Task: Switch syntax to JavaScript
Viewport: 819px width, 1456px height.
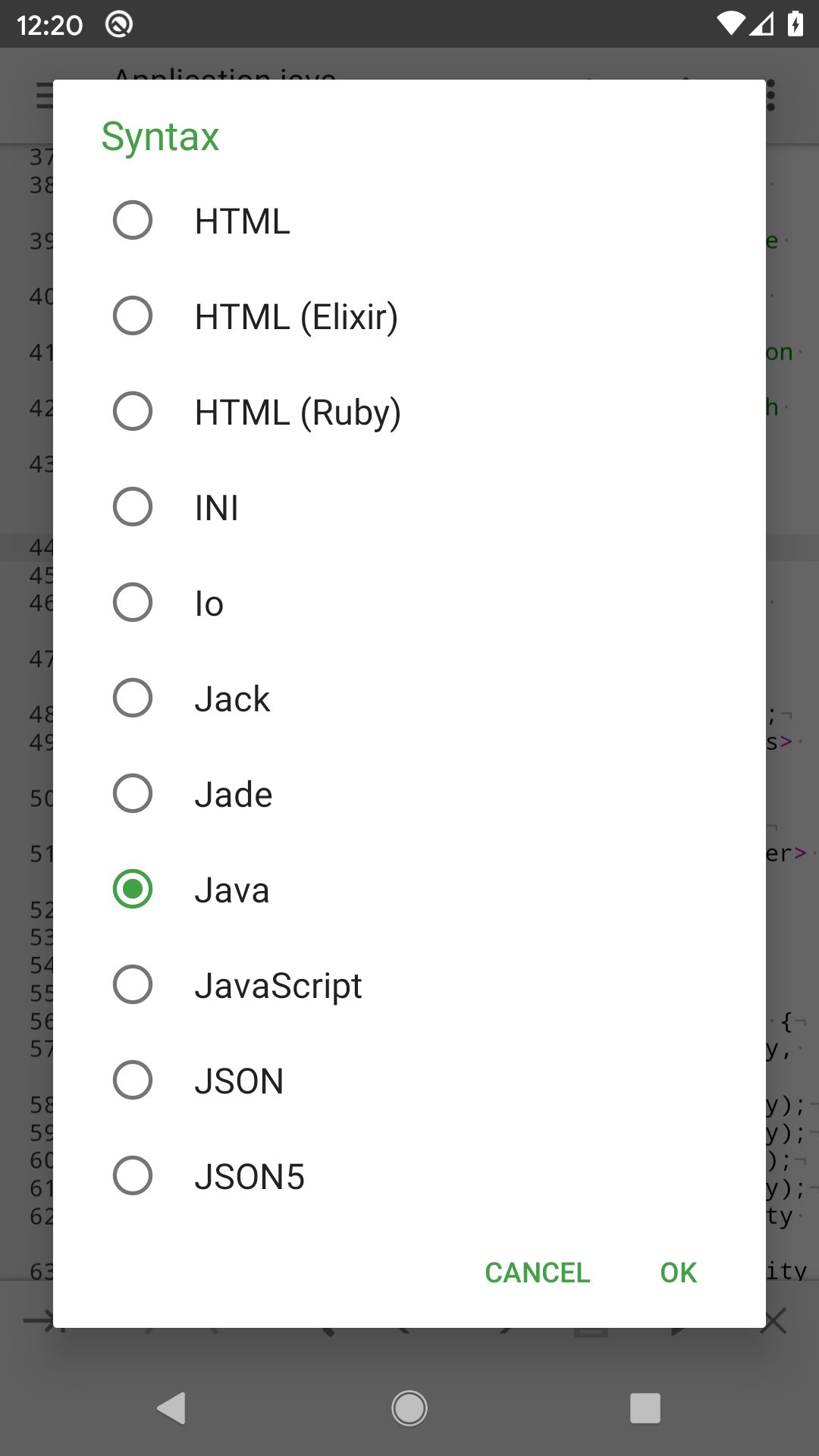Action: [133, 985]
